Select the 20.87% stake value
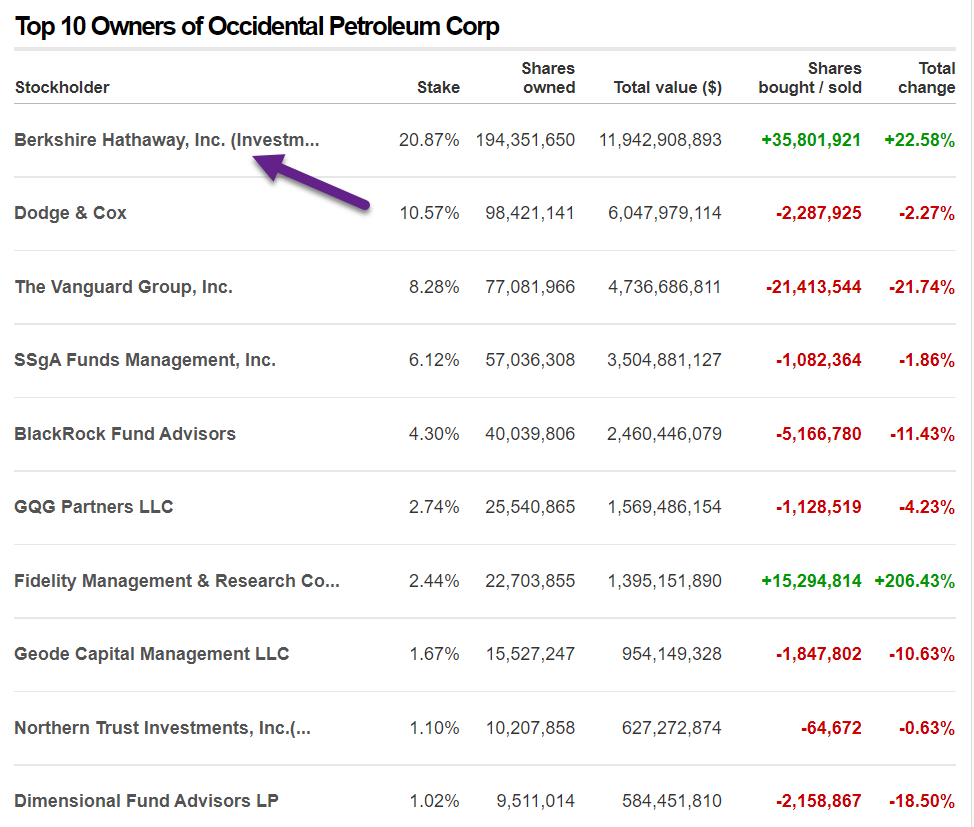This screenshot has height=827, width=974. pyautogui.click(x=429, y=140)
